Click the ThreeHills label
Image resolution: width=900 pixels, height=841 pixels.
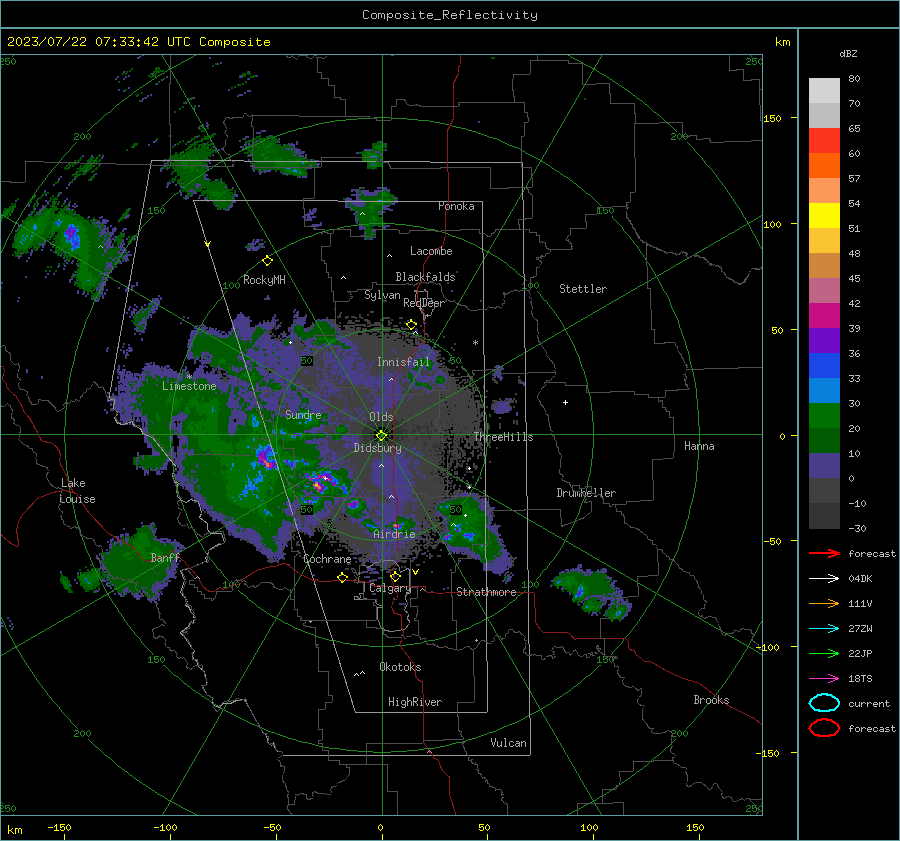[x=503, y=437]
